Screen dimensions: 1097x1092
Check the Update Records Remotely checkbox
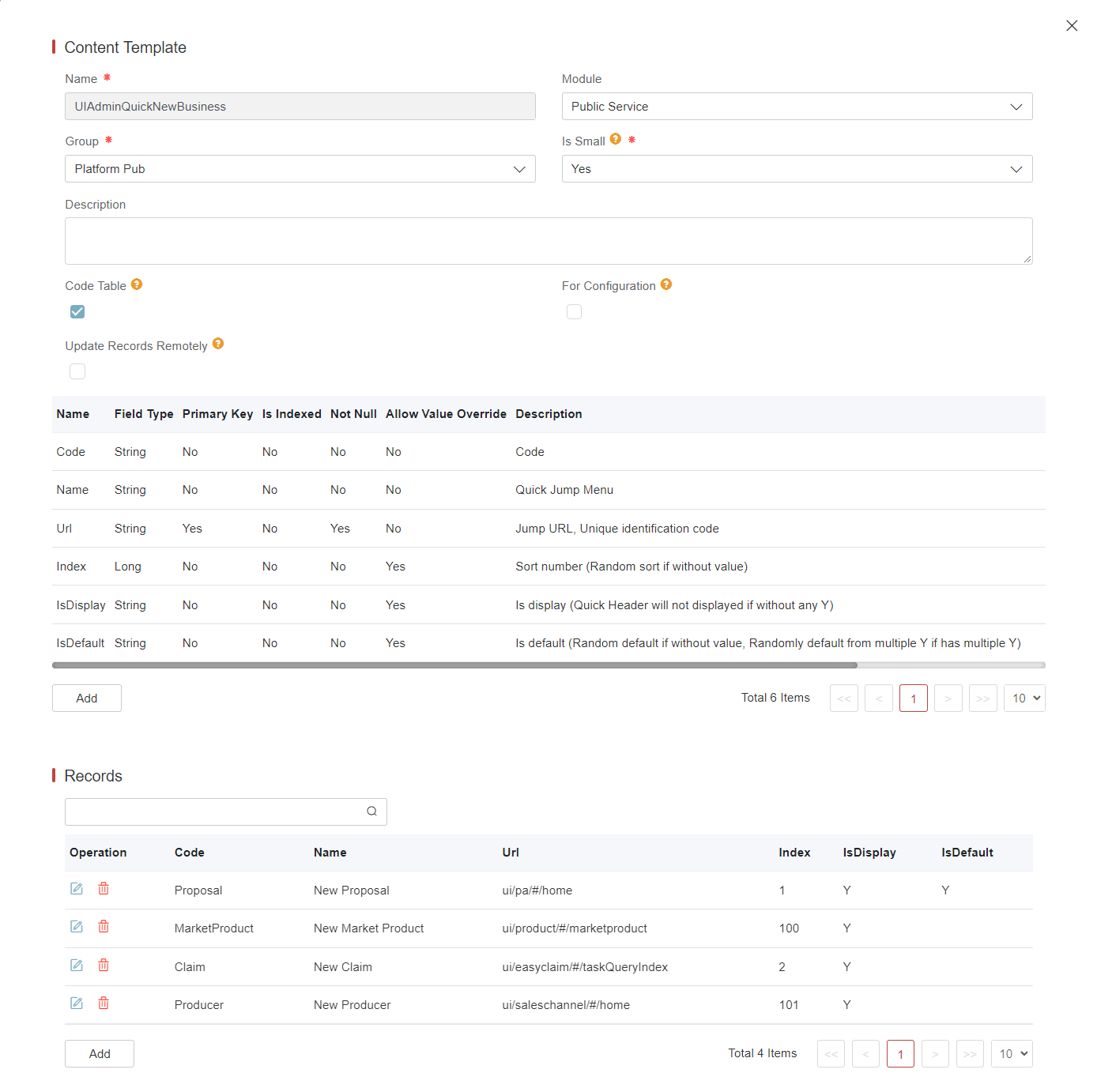77,371
